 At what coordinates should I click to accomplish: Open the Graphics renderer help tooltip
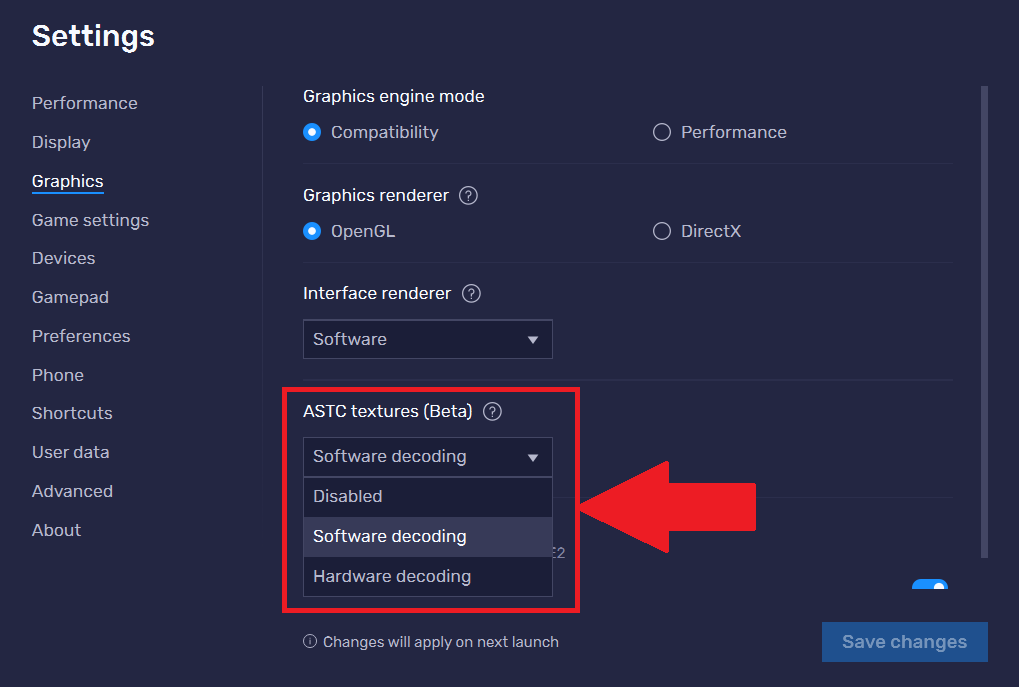pyautogui.click(x=467, y=196)
